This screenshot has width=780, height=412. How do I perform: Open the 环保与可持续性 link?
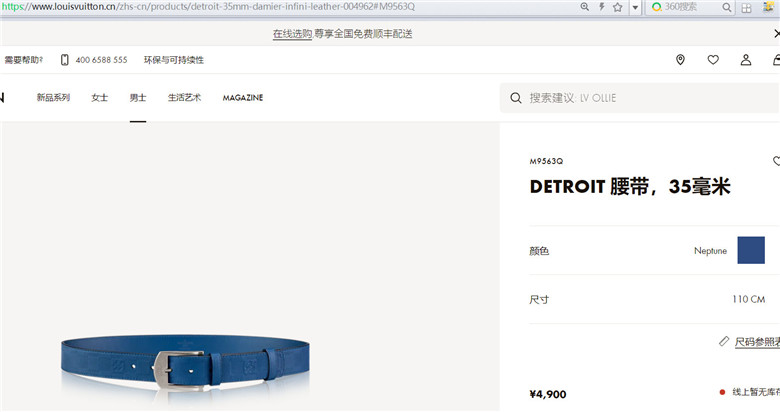(174, 60)
